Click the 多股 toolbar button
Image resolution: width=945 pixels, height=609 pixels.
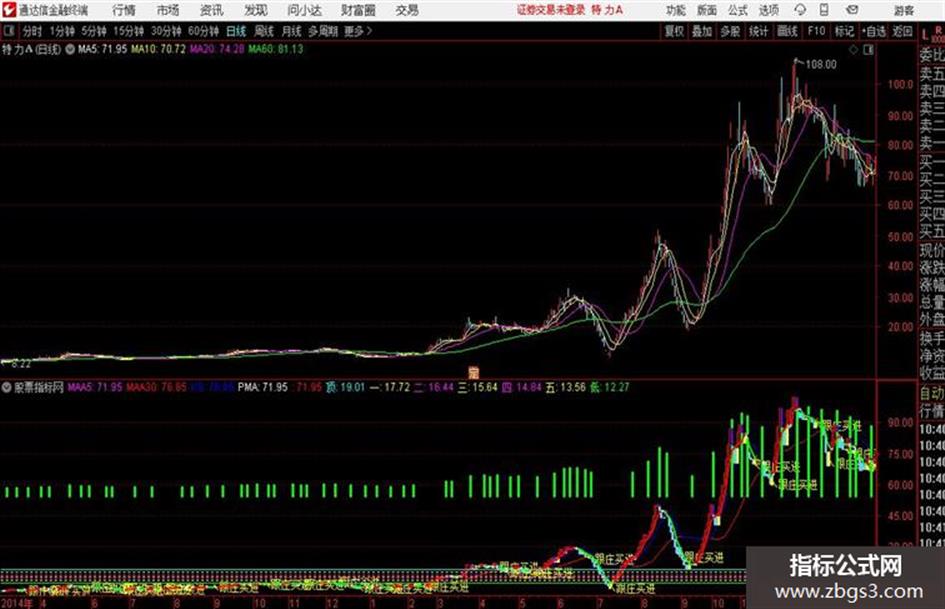point(730,31)
